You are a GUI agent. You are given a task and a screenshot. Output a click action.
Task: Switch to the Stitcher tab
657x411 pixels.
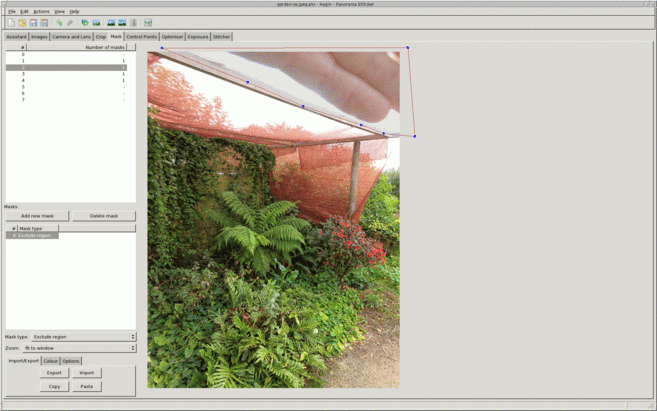coord(221,37)
